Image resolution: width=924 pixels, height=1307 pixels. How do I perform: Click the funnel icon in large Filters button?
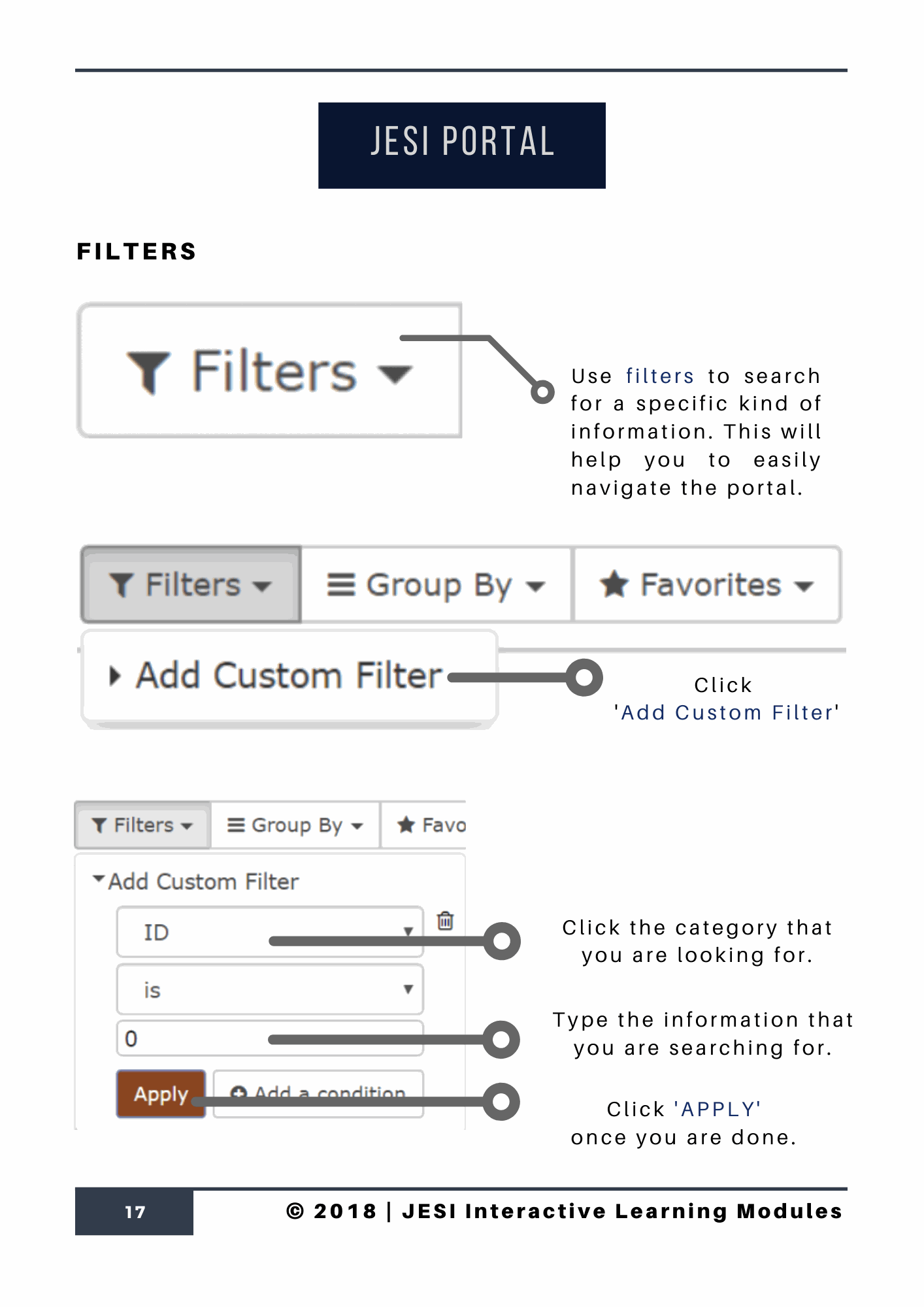coord(149,372)
